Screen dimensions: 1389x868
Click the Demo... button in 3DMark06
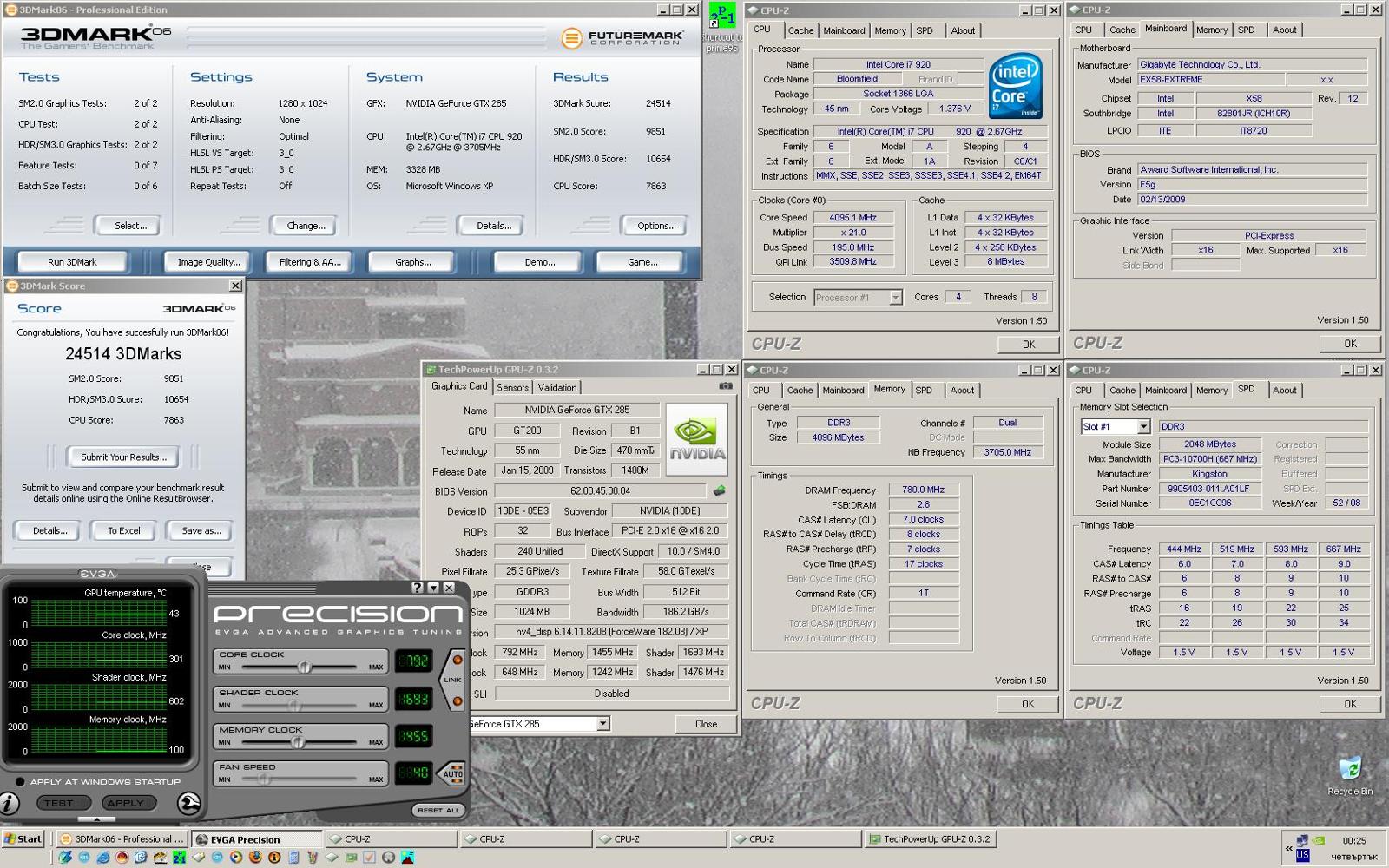[540, 262]
